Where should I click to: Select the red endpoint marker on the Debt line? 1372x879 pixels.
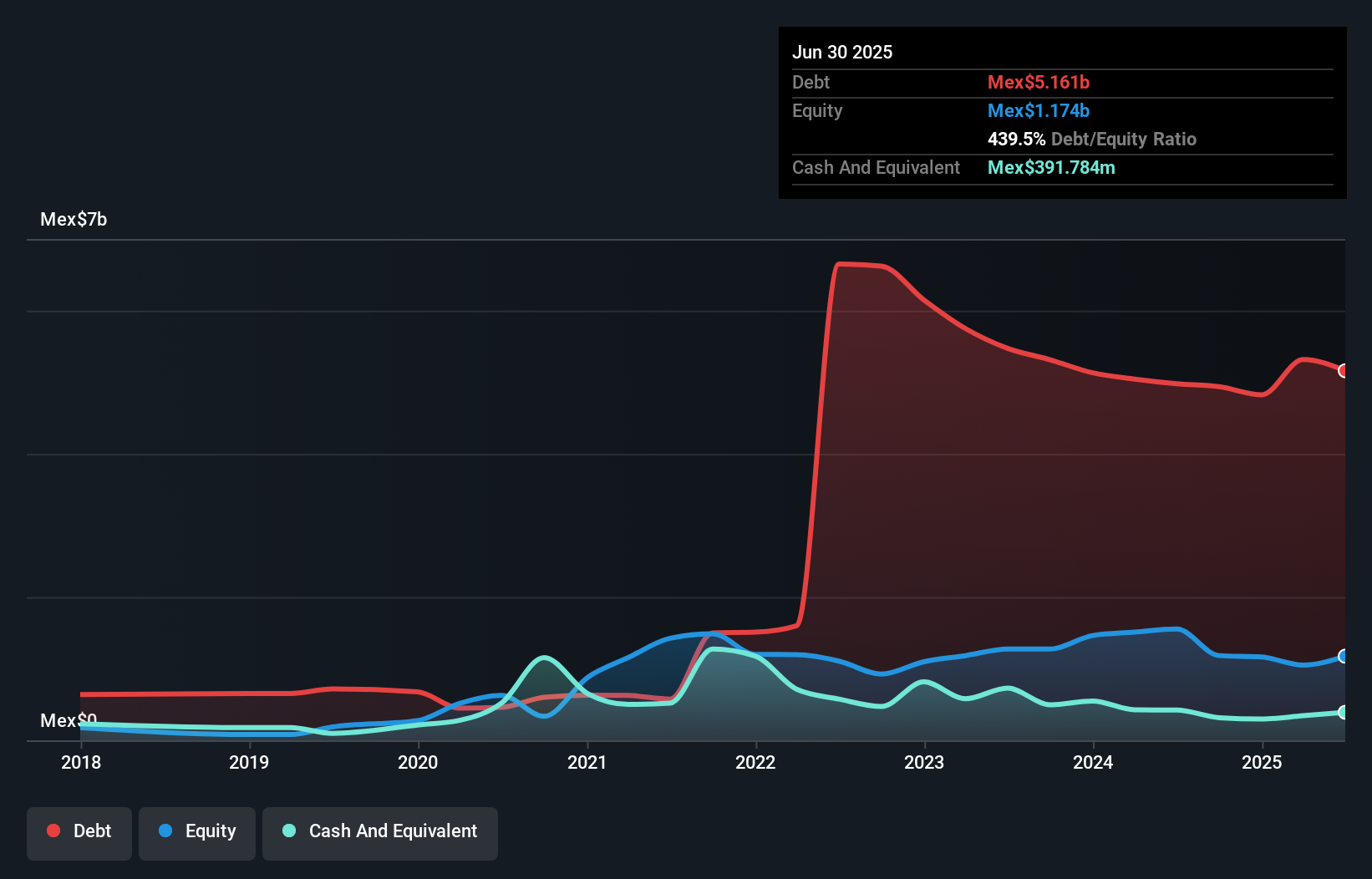pos(1343,370)
